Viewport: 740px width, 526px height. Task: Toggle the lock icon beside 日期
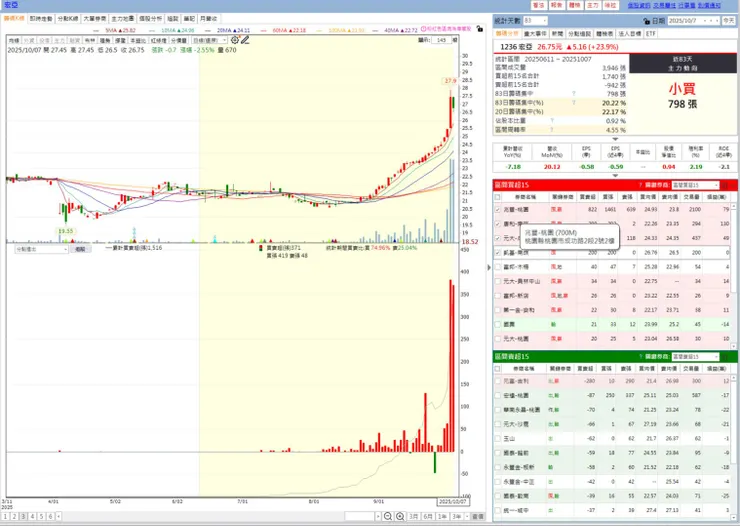pos(647,21)
